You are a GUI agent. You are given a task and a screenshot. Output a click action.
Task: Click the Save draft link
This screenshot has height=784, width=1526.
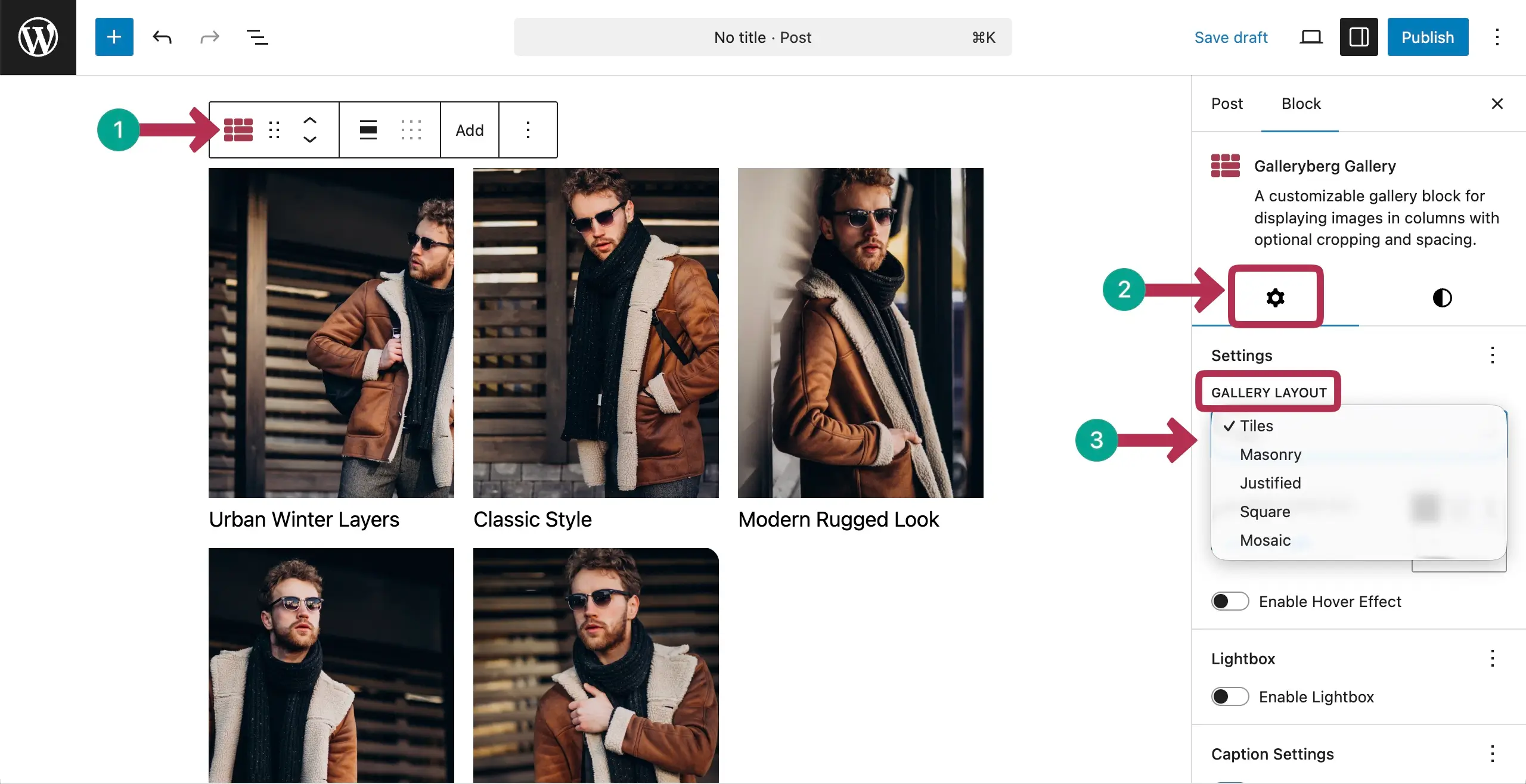pyautogui.click(x=1231, y=37)
